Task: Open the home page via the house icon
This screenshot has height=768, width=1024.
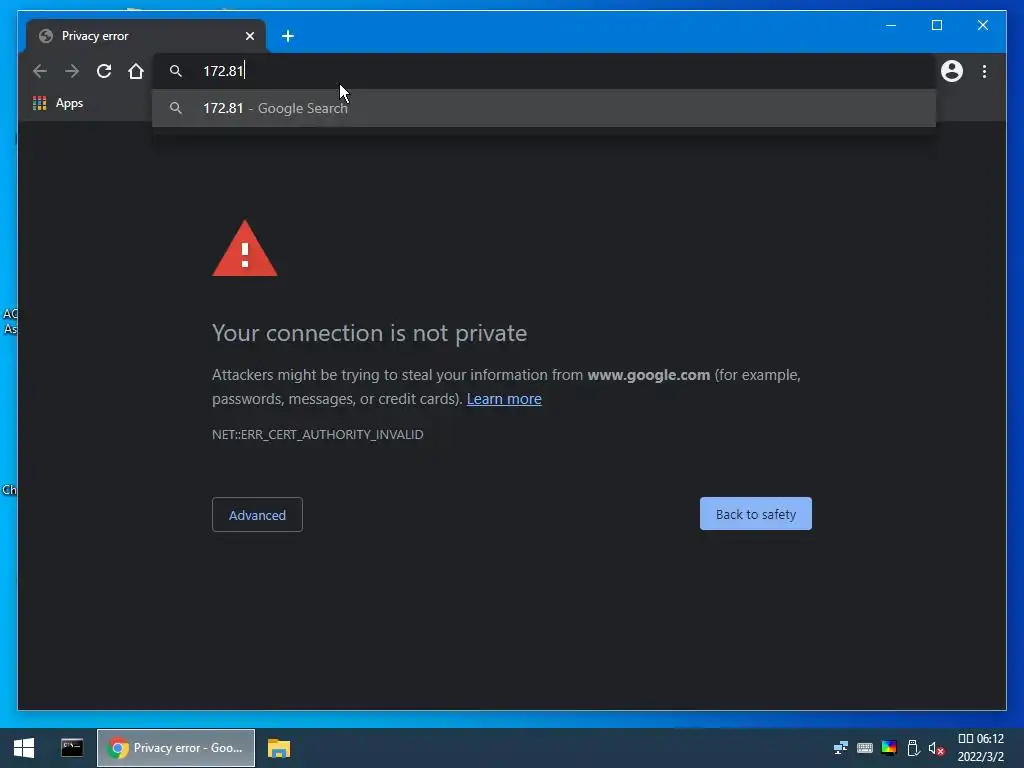Action: [136, 71]
